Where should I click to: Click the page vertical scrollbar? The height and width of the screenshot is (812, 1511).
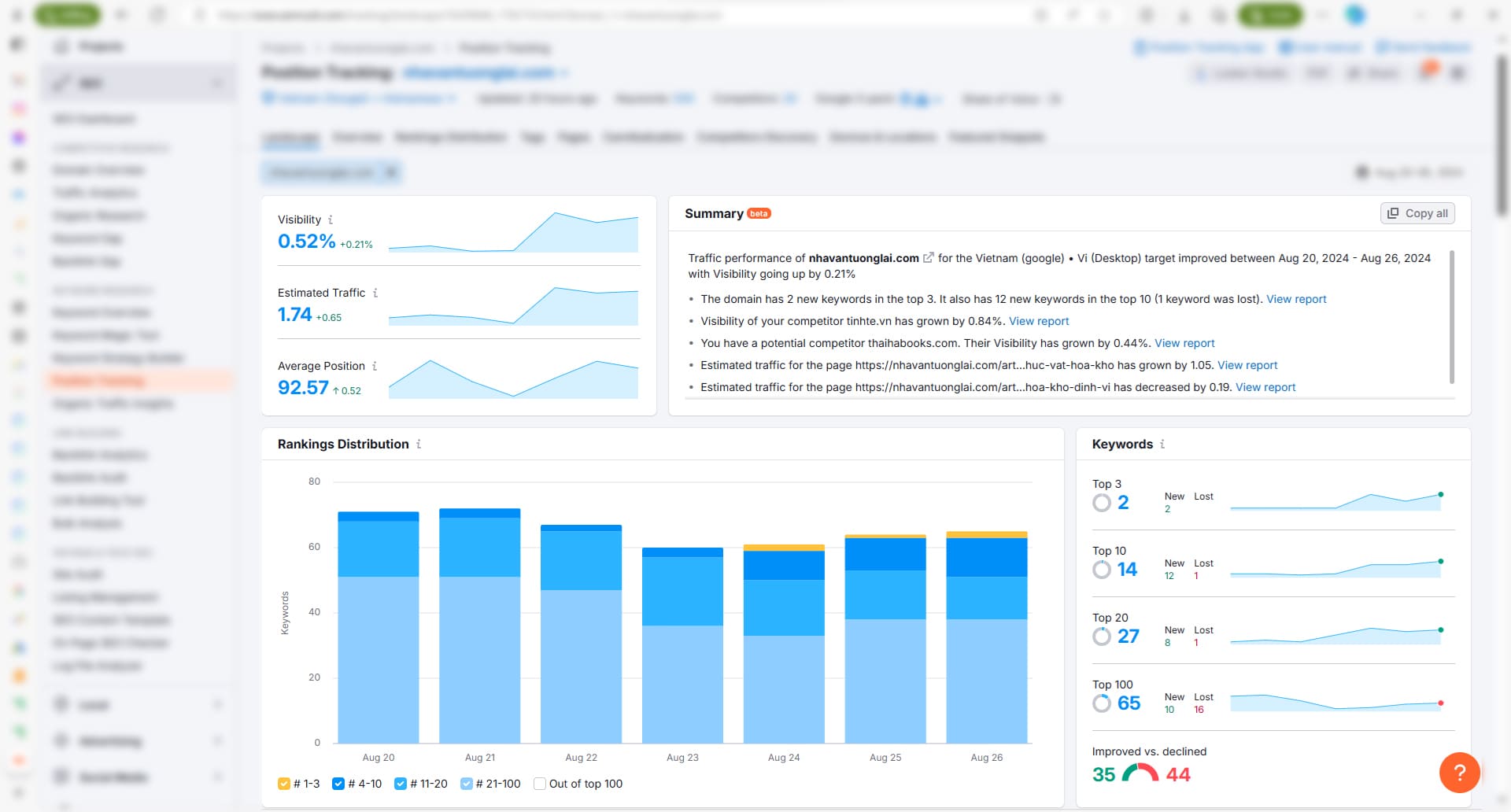pyautogui.click(x=1503, y=134)
